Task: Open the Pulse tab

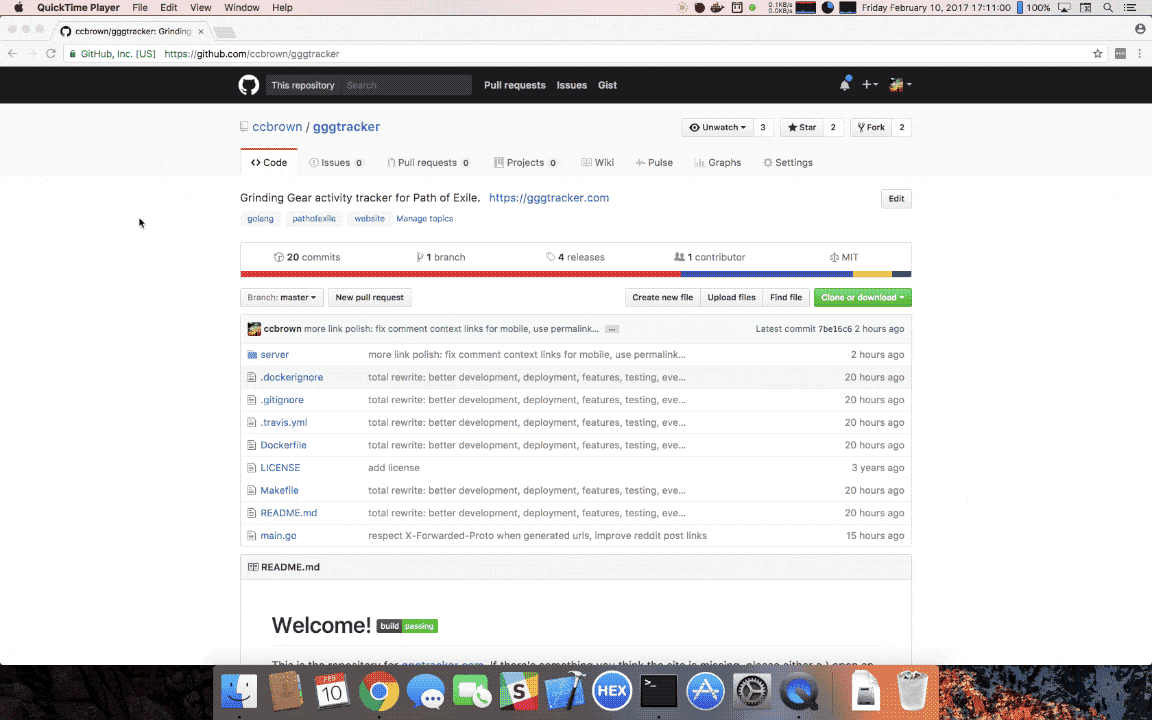Action: 654,162
